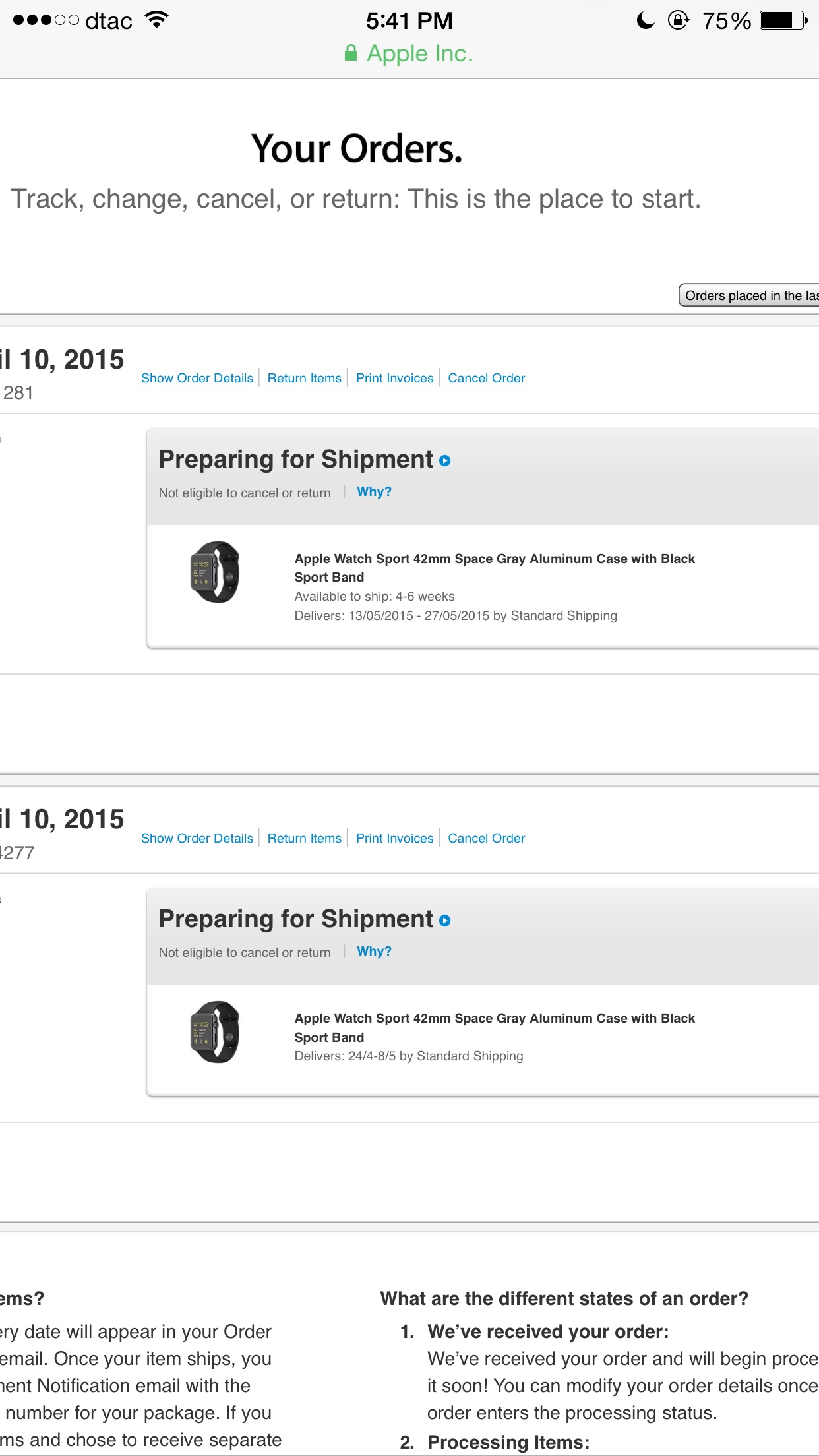Open the Orders placed in the last dropdown
Image resolution: width=819 pixels, height=1456 pixels.
[x=749, y=295]
